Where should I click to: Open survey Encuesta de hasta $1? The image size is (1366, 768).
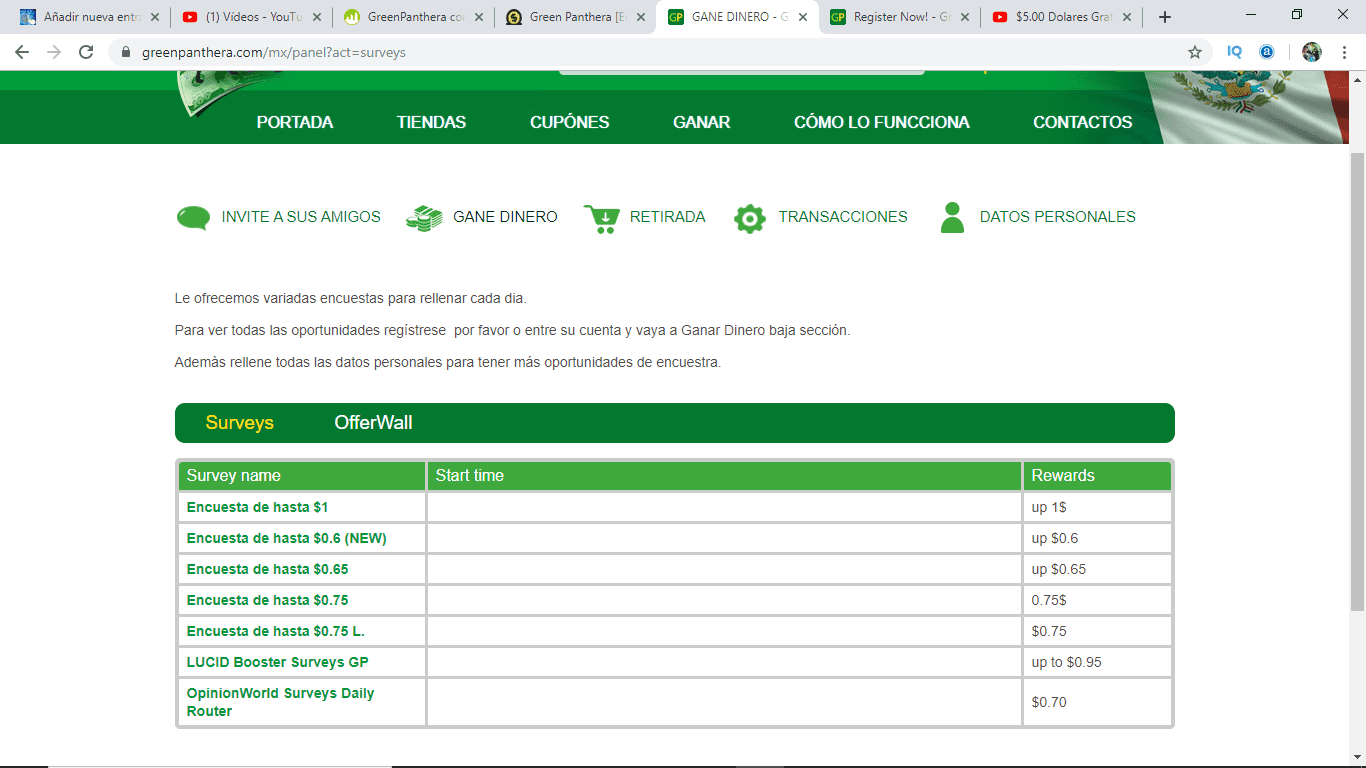coord(257,507)
